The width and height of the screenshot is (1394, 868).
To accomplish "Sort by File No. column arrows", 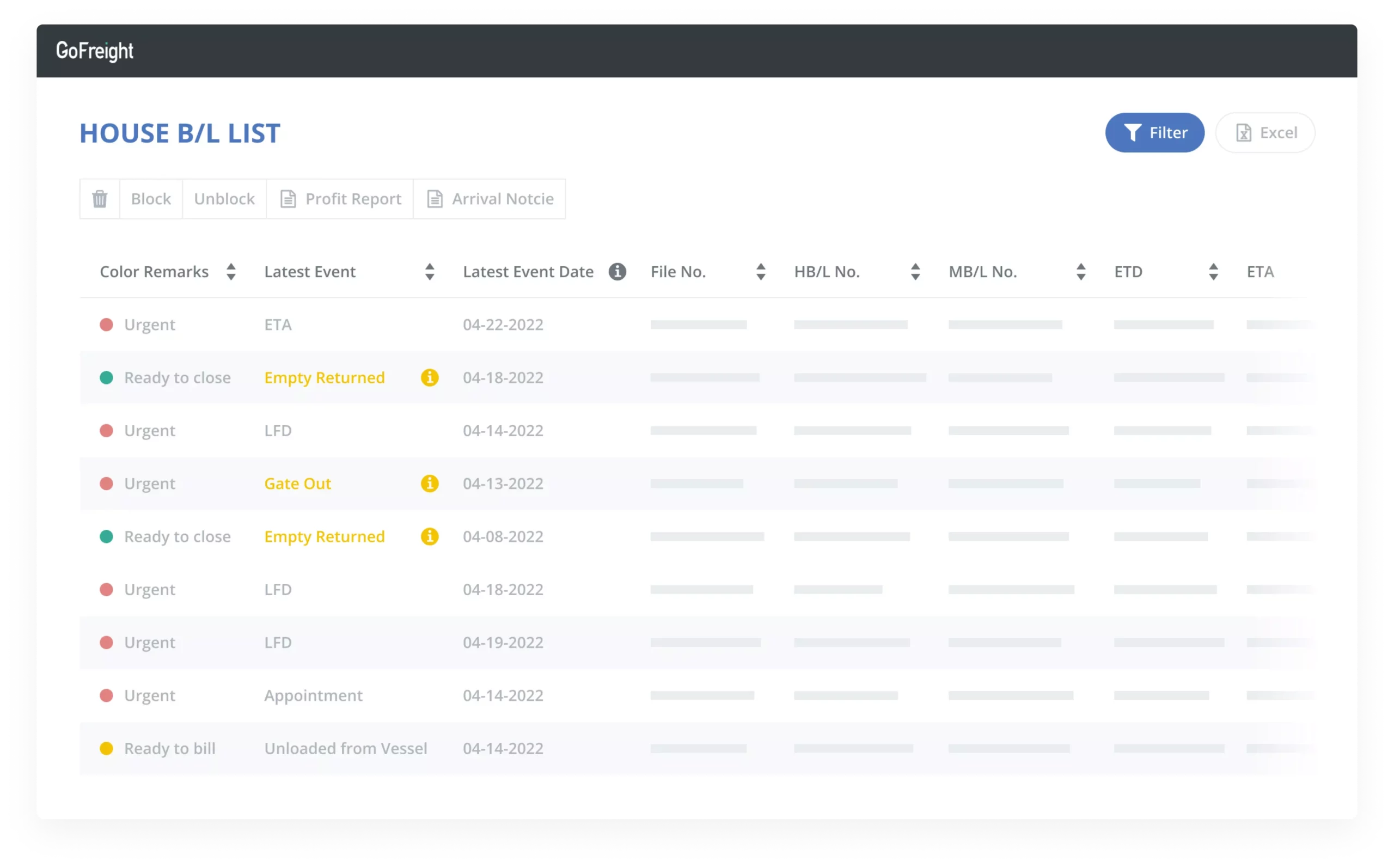I will pos(760,272).
